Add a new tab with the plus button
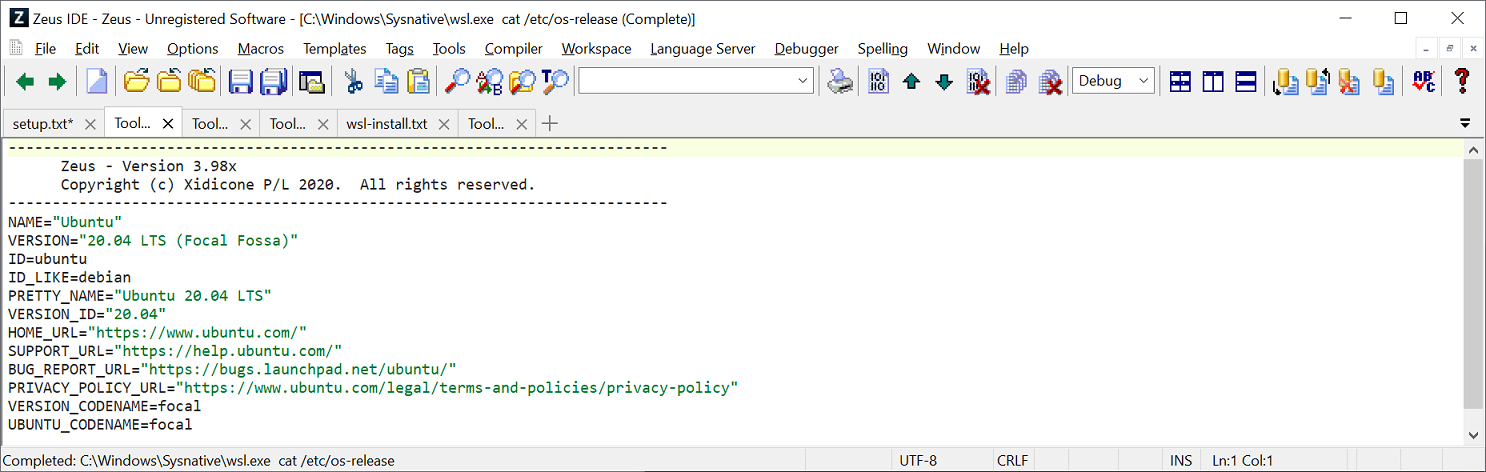Screen dimensions: 1486x472 [549, 124]
